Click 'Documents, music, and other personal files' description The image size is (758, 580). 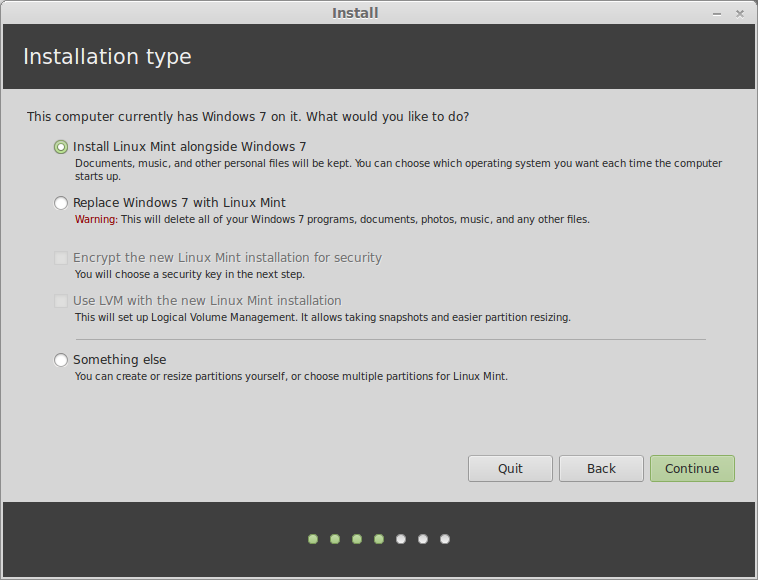[398, 170]
